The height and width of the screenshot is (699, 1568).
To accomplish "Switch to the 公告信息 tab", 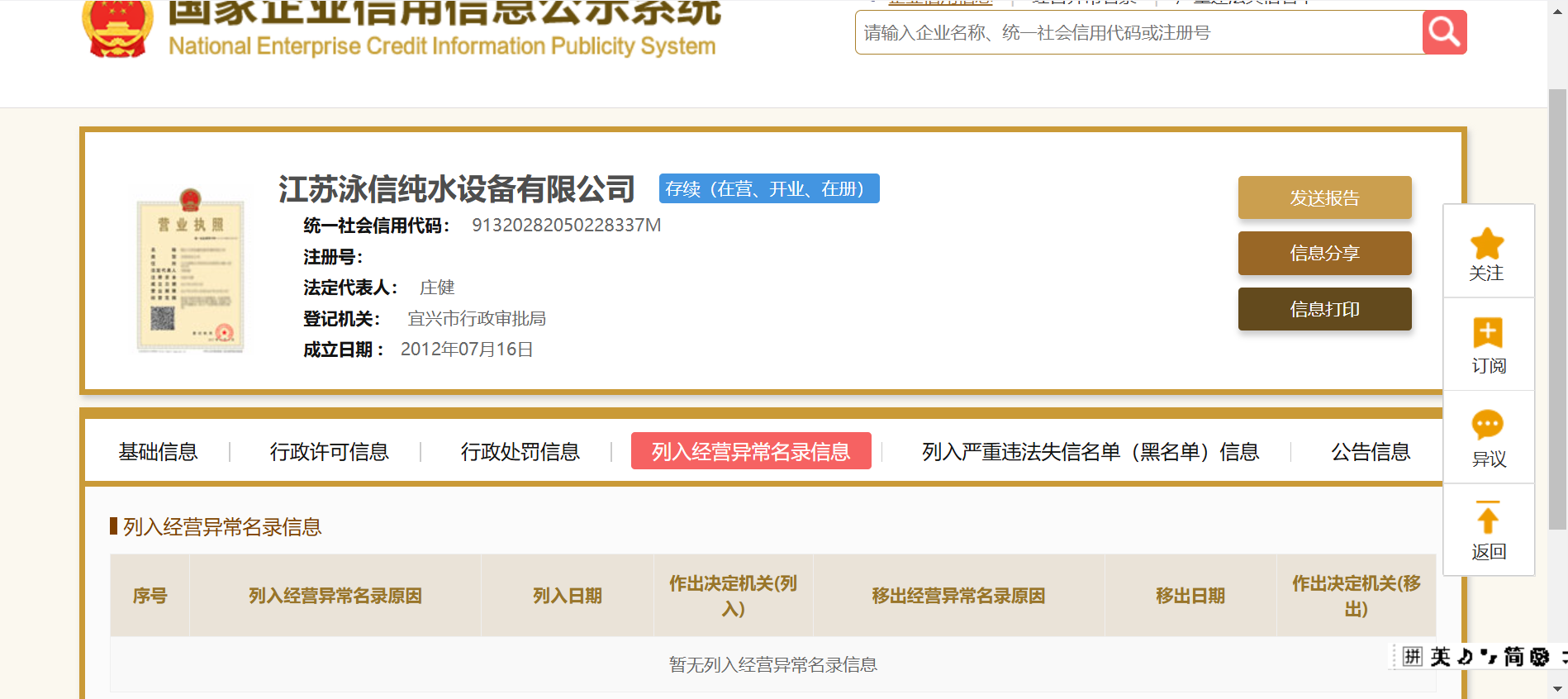I will [1371, 451].
